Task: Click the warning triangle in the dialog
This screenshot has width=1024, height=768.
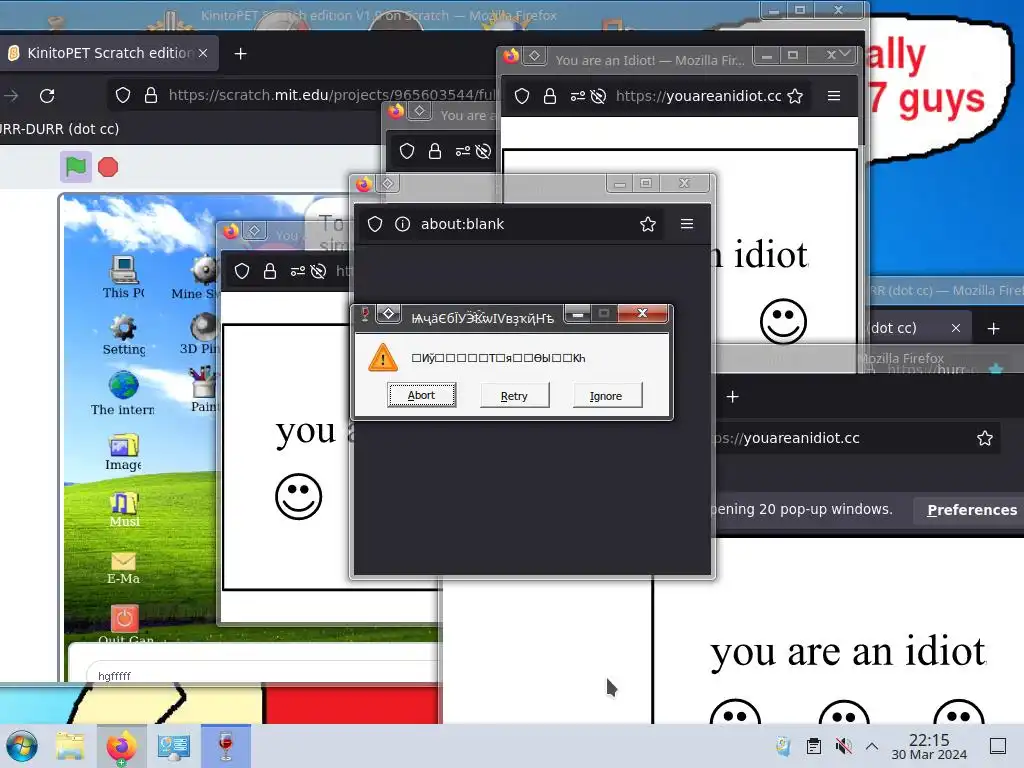Action: [x=383, y=357]
